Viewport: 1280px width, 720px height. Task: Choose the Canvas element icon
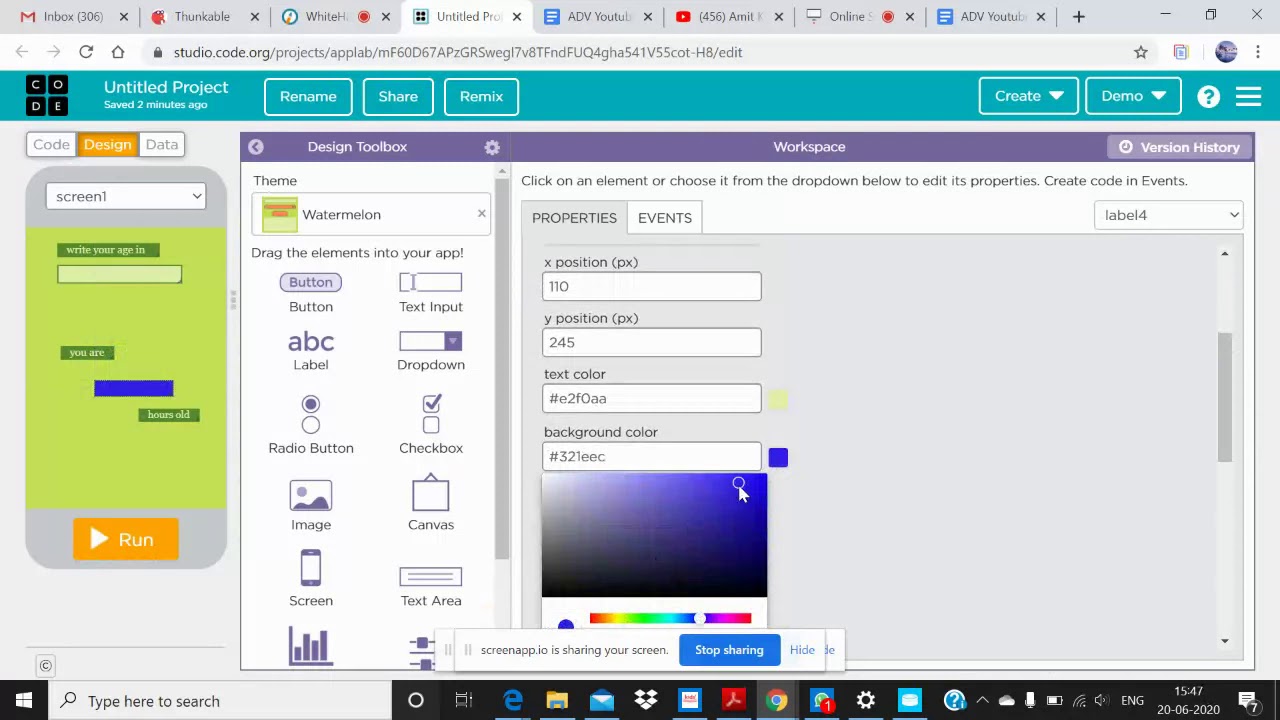click(431, 493)
